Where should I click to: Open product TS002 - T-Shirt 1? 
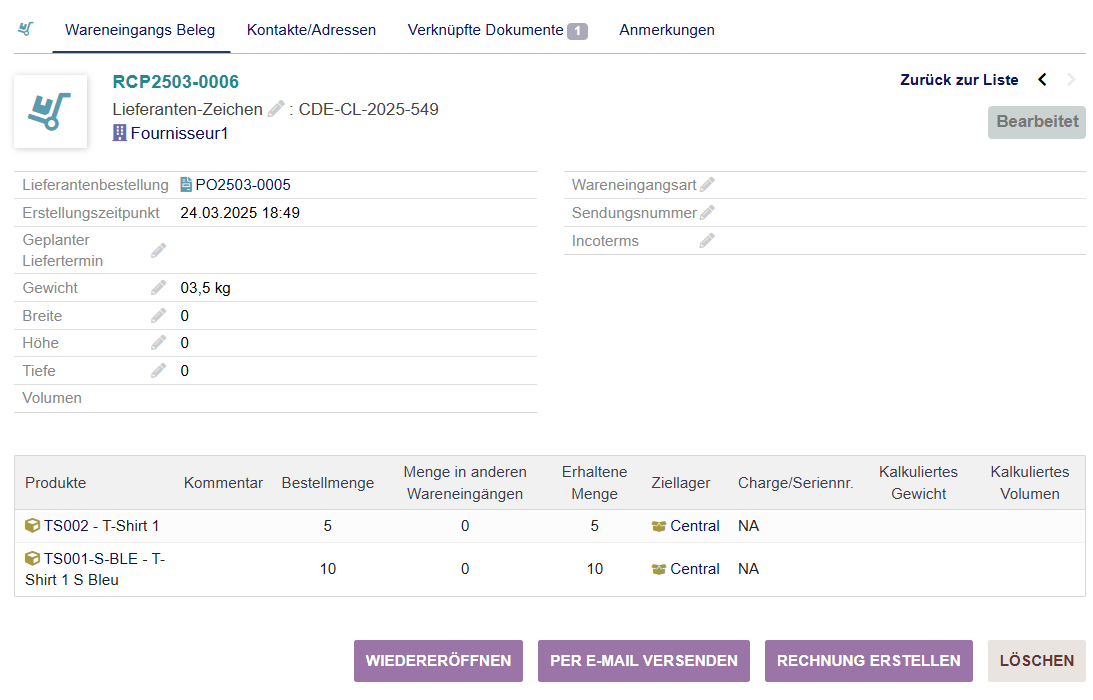point(100,526)
